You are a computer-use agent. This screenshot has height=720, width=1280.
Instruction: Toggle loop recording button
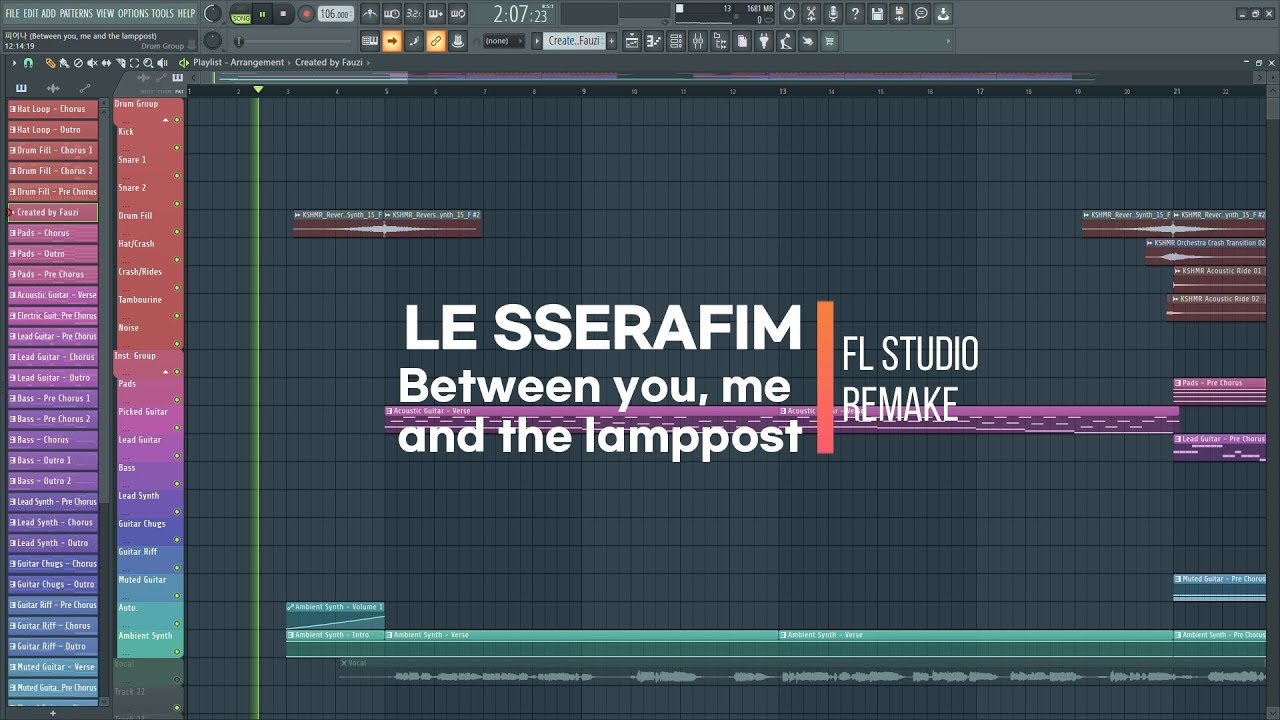coord(458,14)
